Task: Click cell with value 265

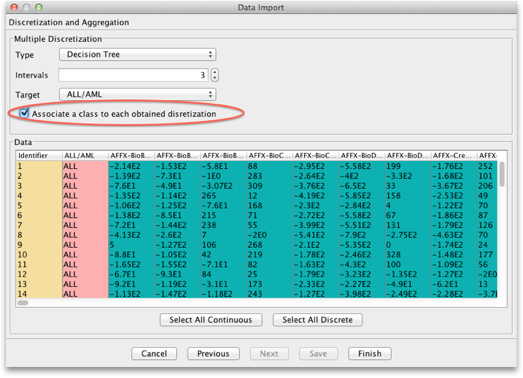Action: click(x=223, y=196)
